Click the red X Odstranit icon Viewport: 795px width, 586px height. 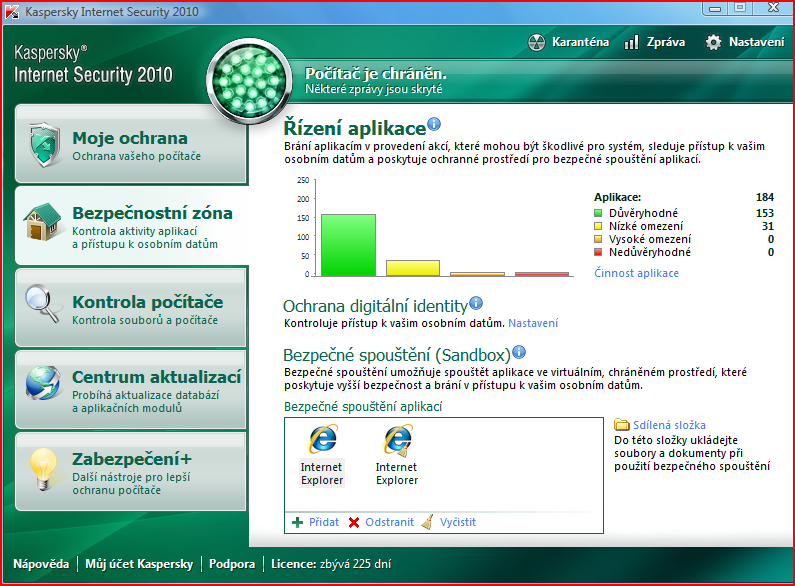pyautogui.click(x=354, y=522)
